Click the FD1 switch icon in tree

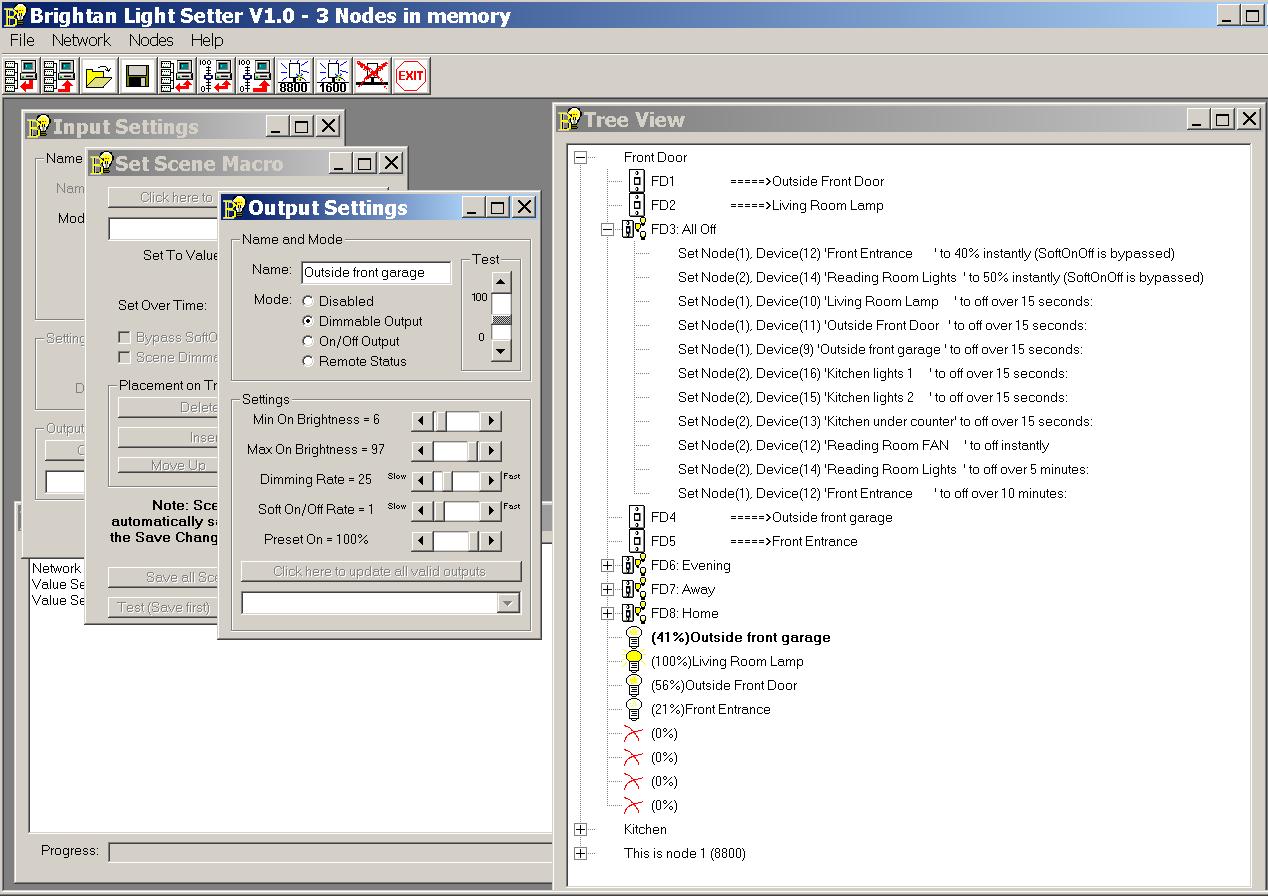pyautogui.click(x=637, y=181)
